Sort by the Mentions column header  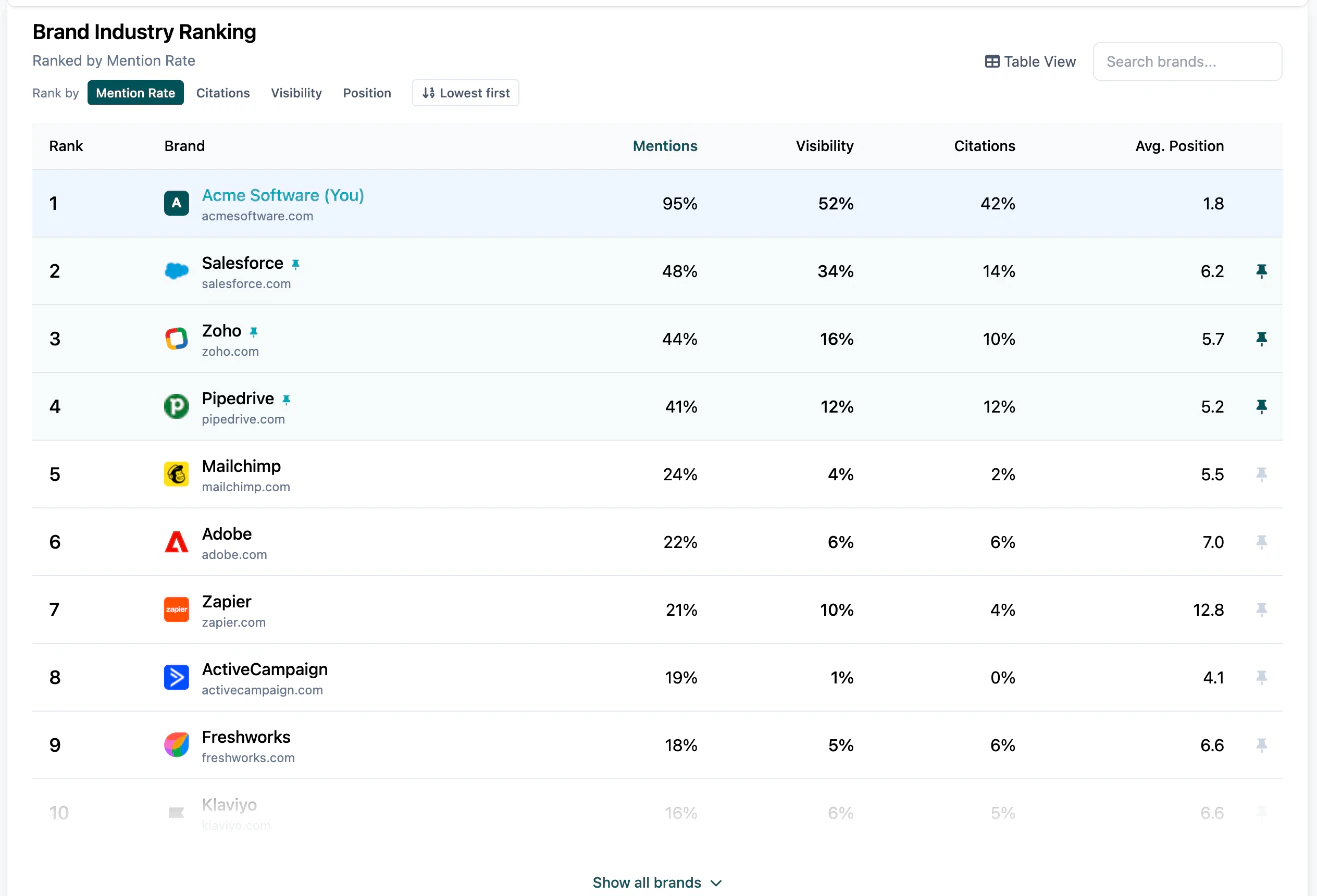(665, 146)
